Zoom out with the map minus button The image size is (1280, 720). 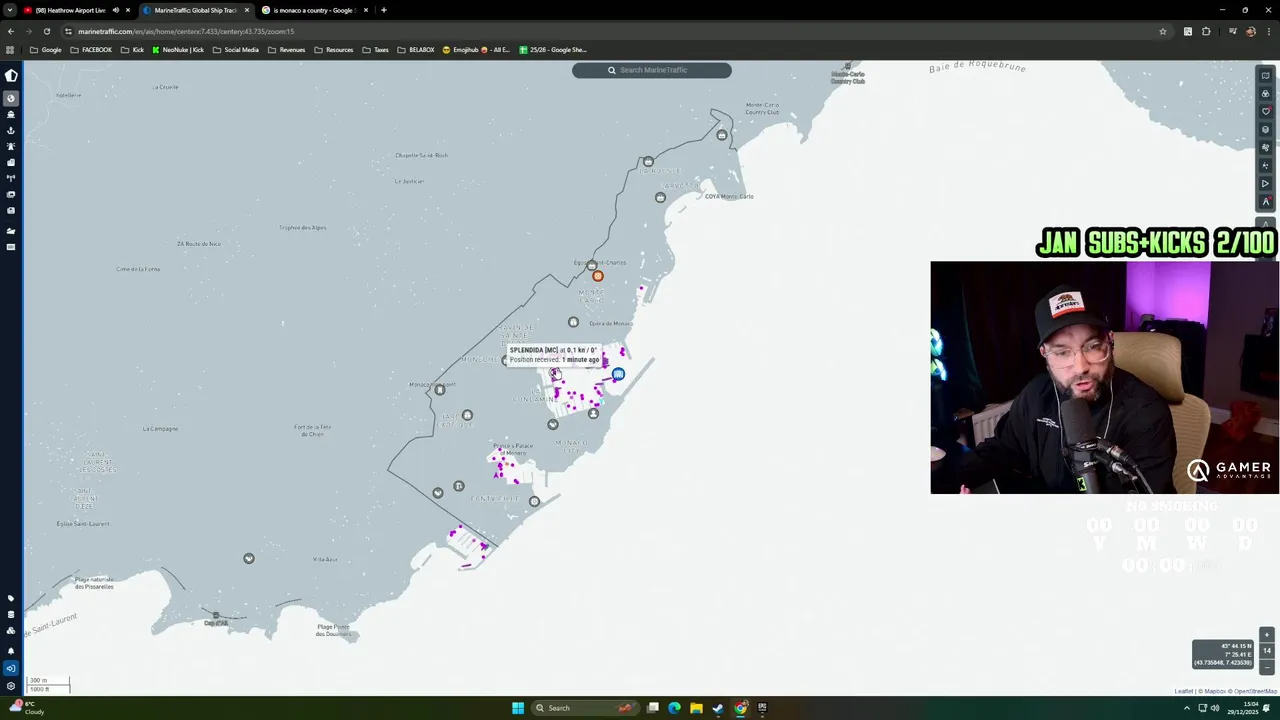(1267, 667)
